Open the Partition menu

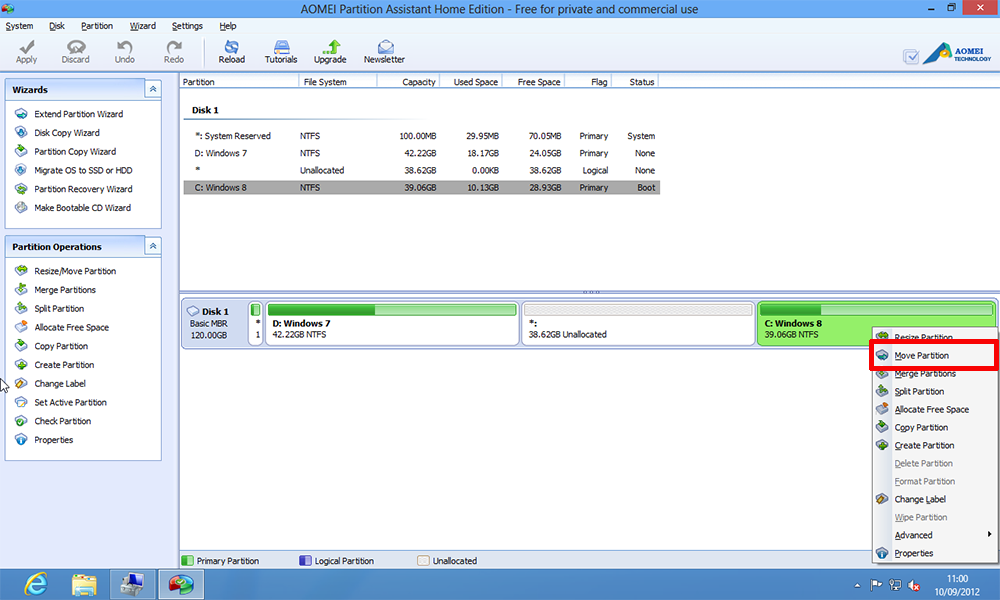[x=97, y=26]
